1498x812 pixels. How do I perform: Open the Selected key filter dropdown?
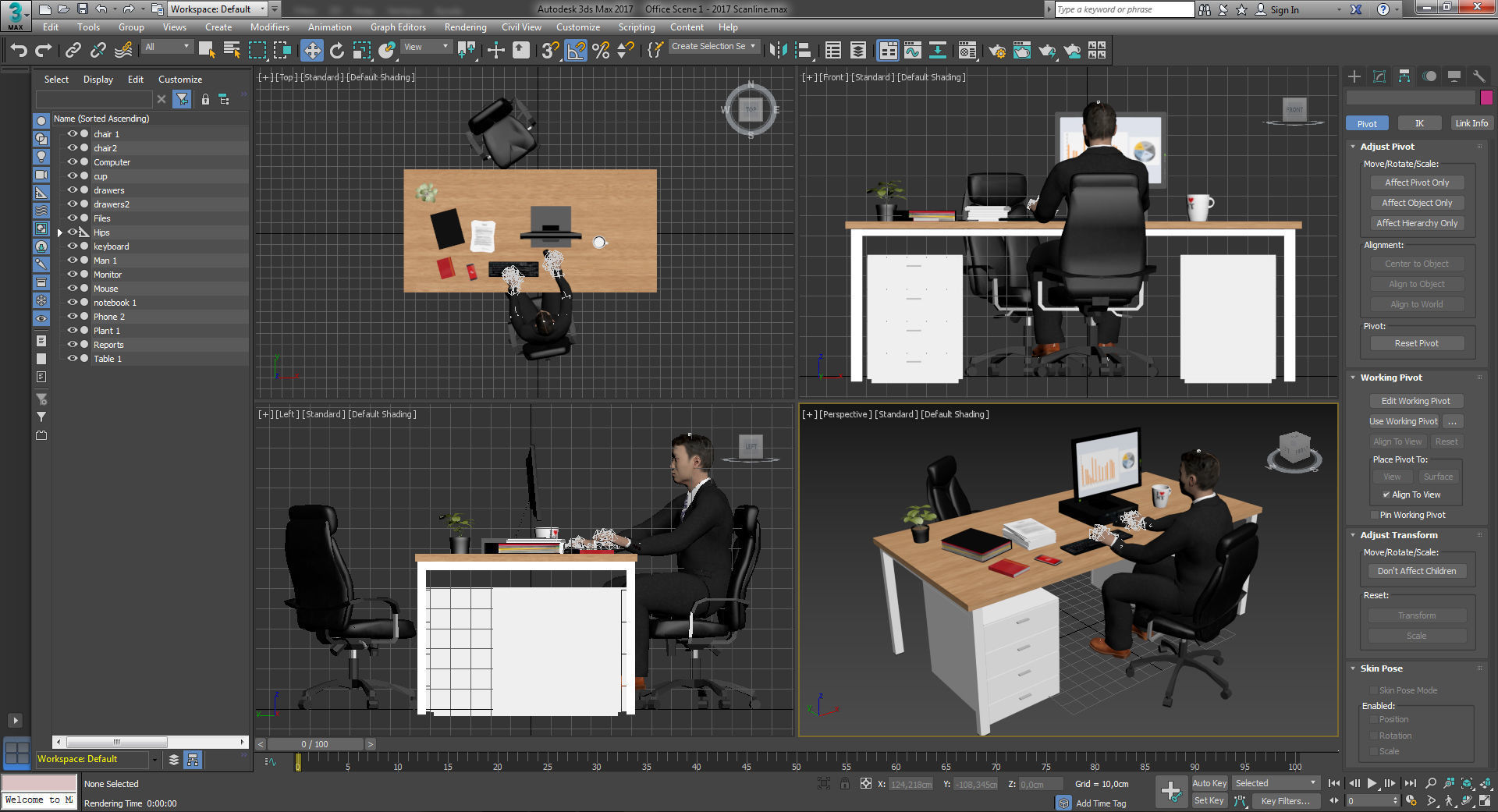tap(1276, 783)
